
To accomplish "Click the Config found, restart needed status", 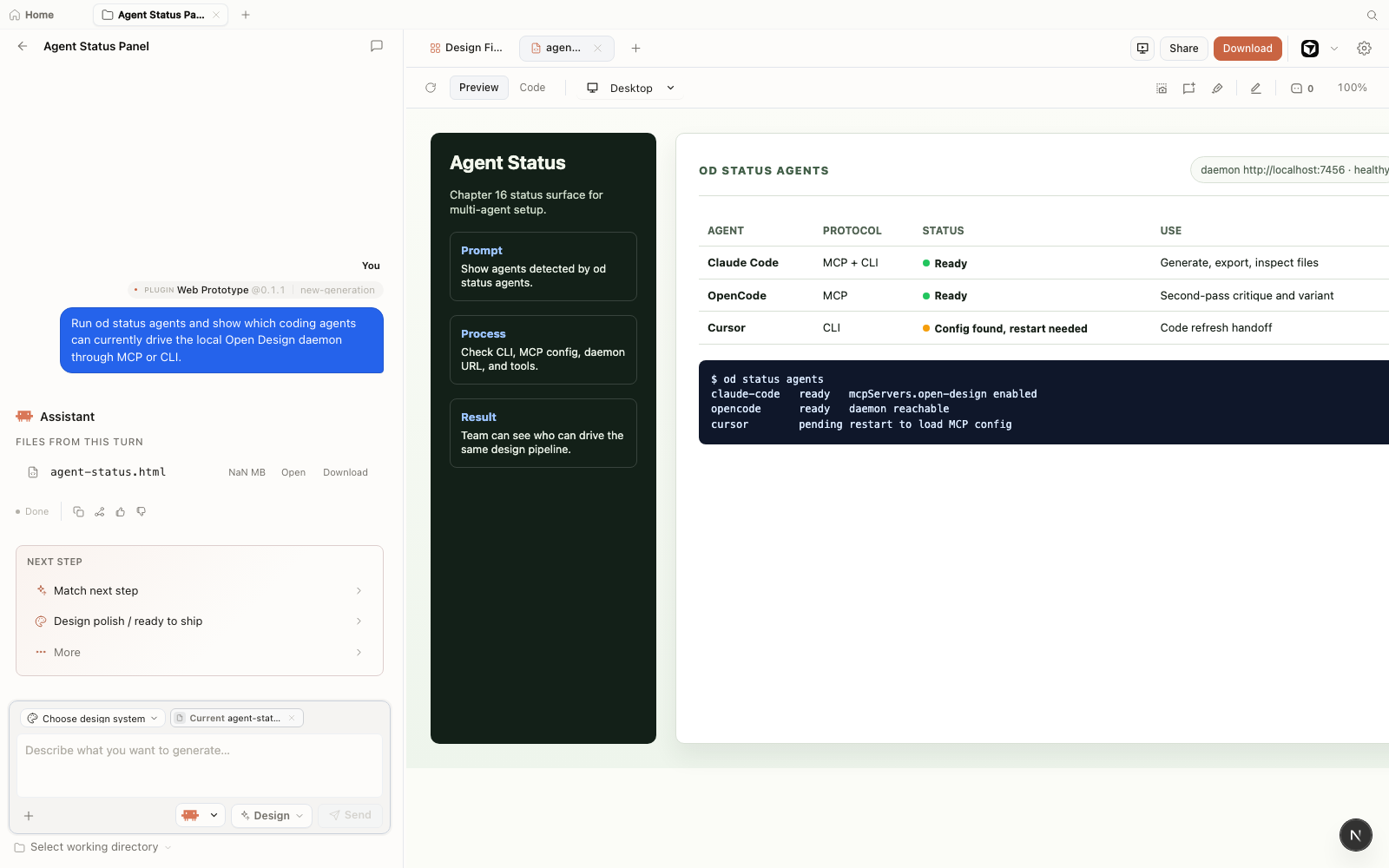I will click(x=1004, y=328).
